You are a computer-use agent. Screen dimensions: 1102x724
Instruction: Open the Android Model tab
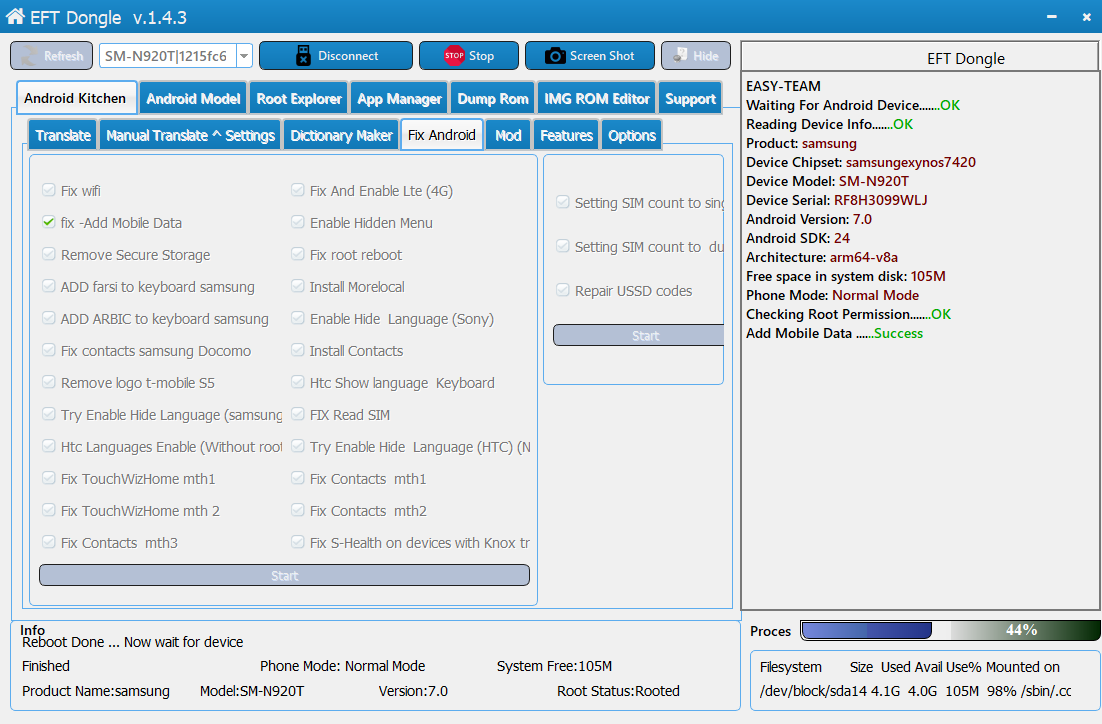(193, 99)
